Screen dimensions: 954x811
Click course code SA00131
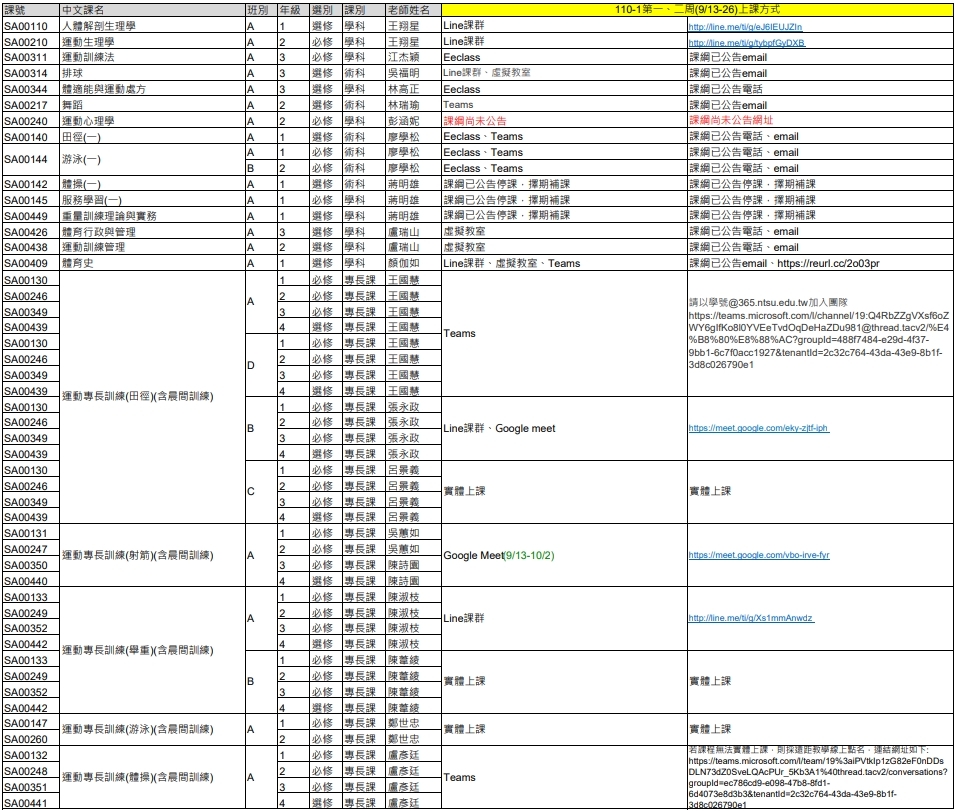26,534
